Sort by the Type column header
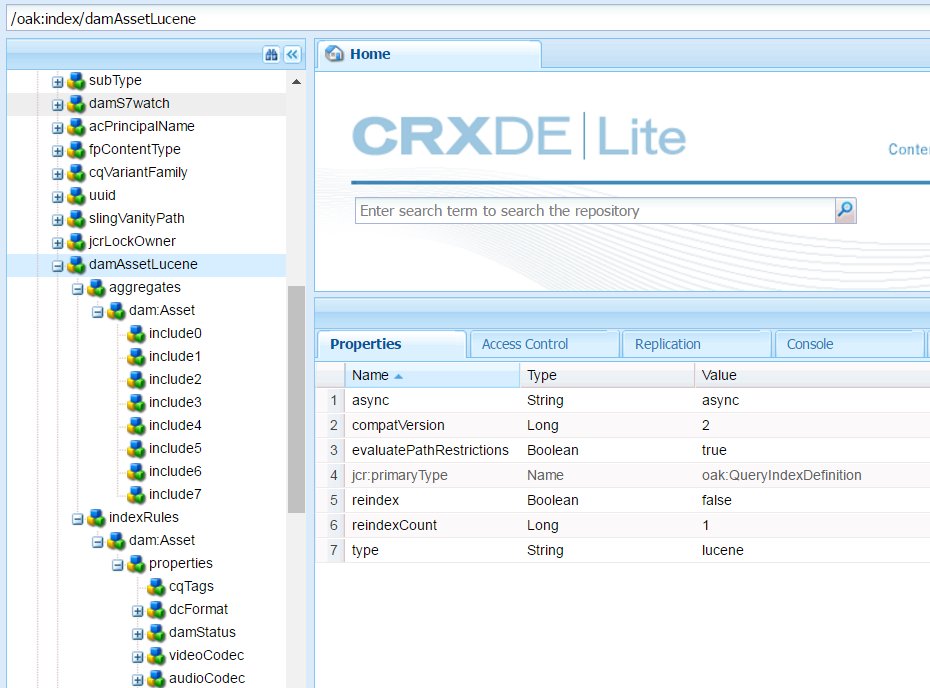 tap(607, 375)
